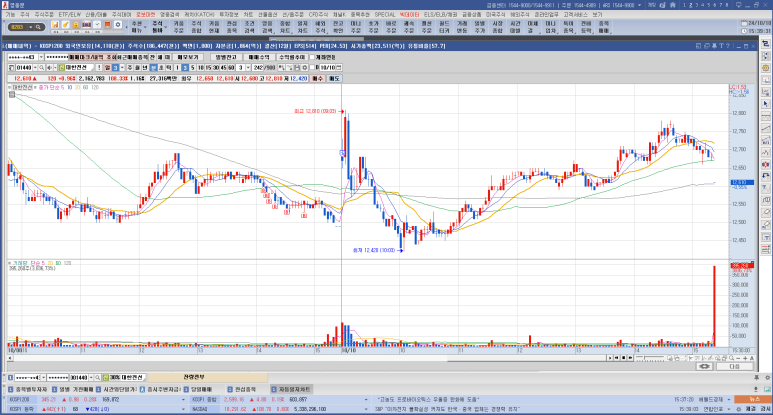Click the red 매수 buy button
The width and height of the screenshot is (773, 415).
317,78
